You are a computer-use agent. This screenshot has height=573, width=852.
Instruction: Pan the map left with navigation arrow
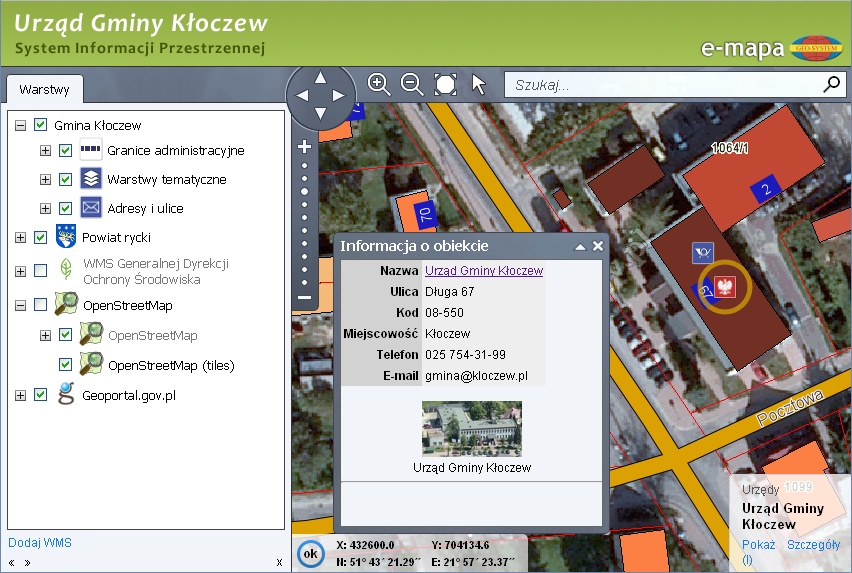click(302, 96)
